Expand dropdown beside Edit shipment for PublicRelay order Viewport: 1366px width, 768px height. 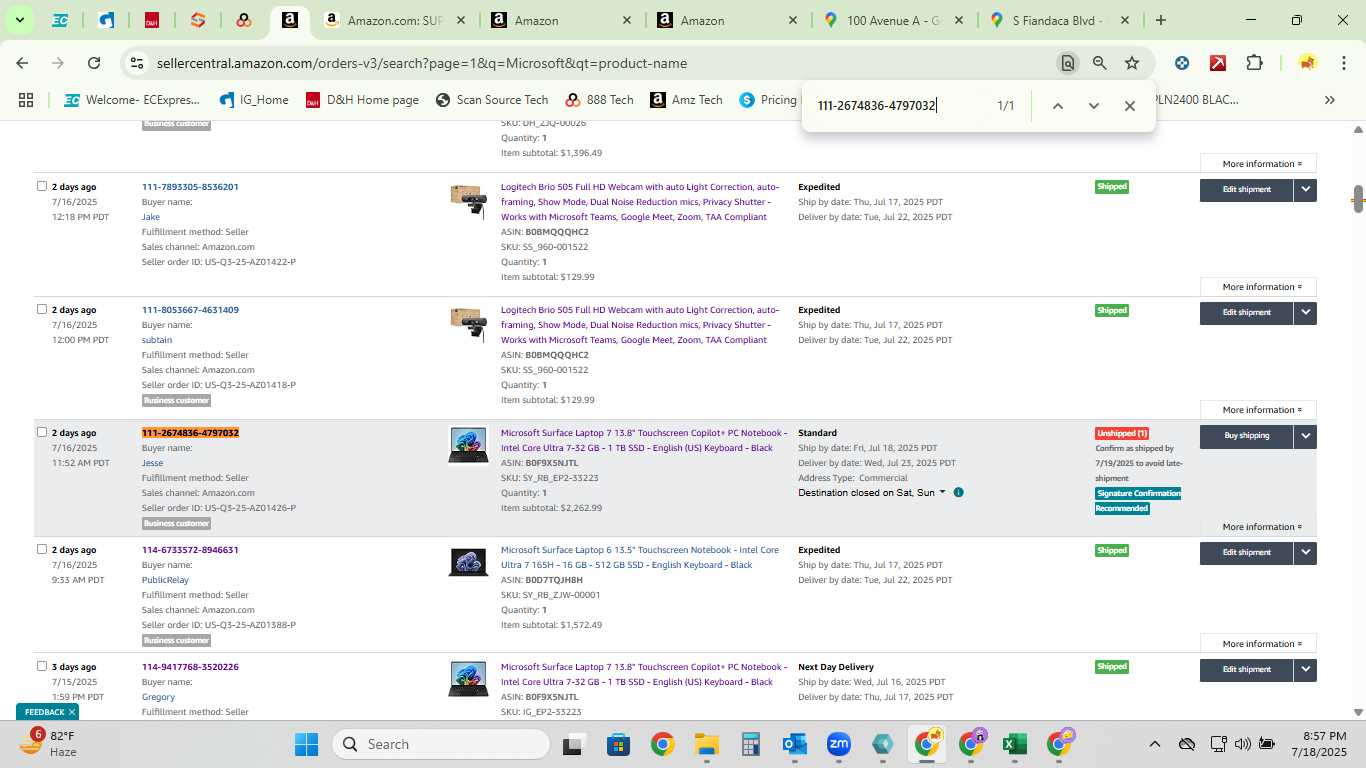tap(1305, 552)
